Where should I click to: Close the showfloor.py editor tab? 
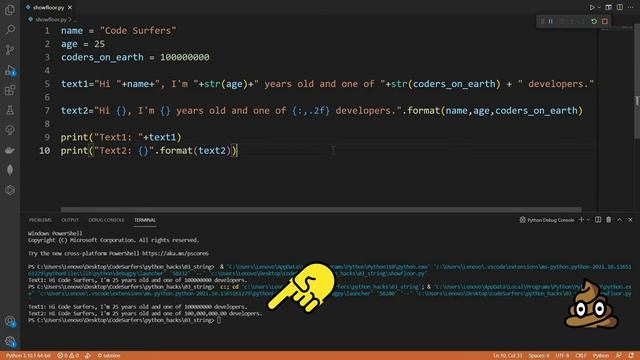coord(70,7)
